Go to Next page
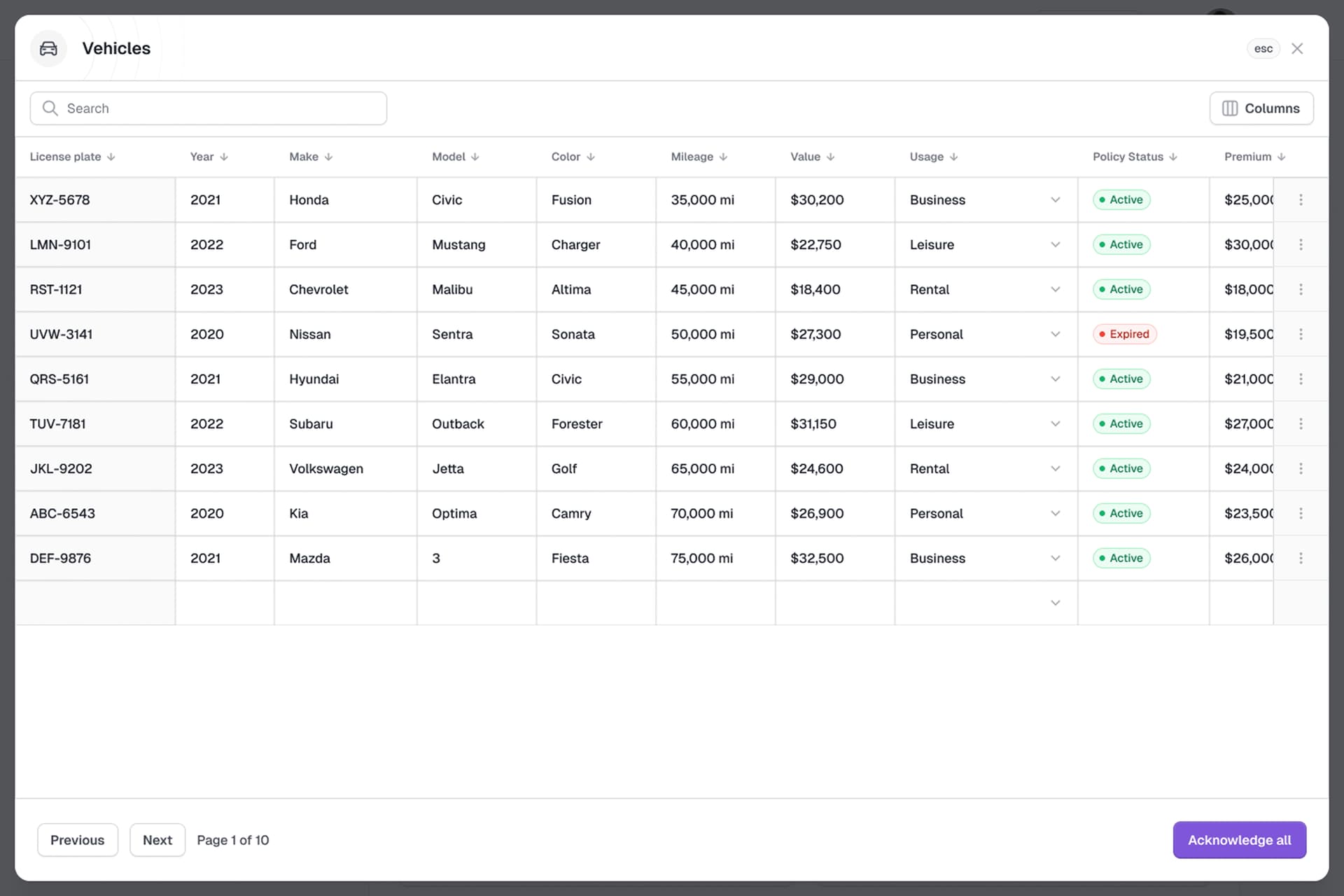The image size is (1344, 896). click(x=157, y=839)
